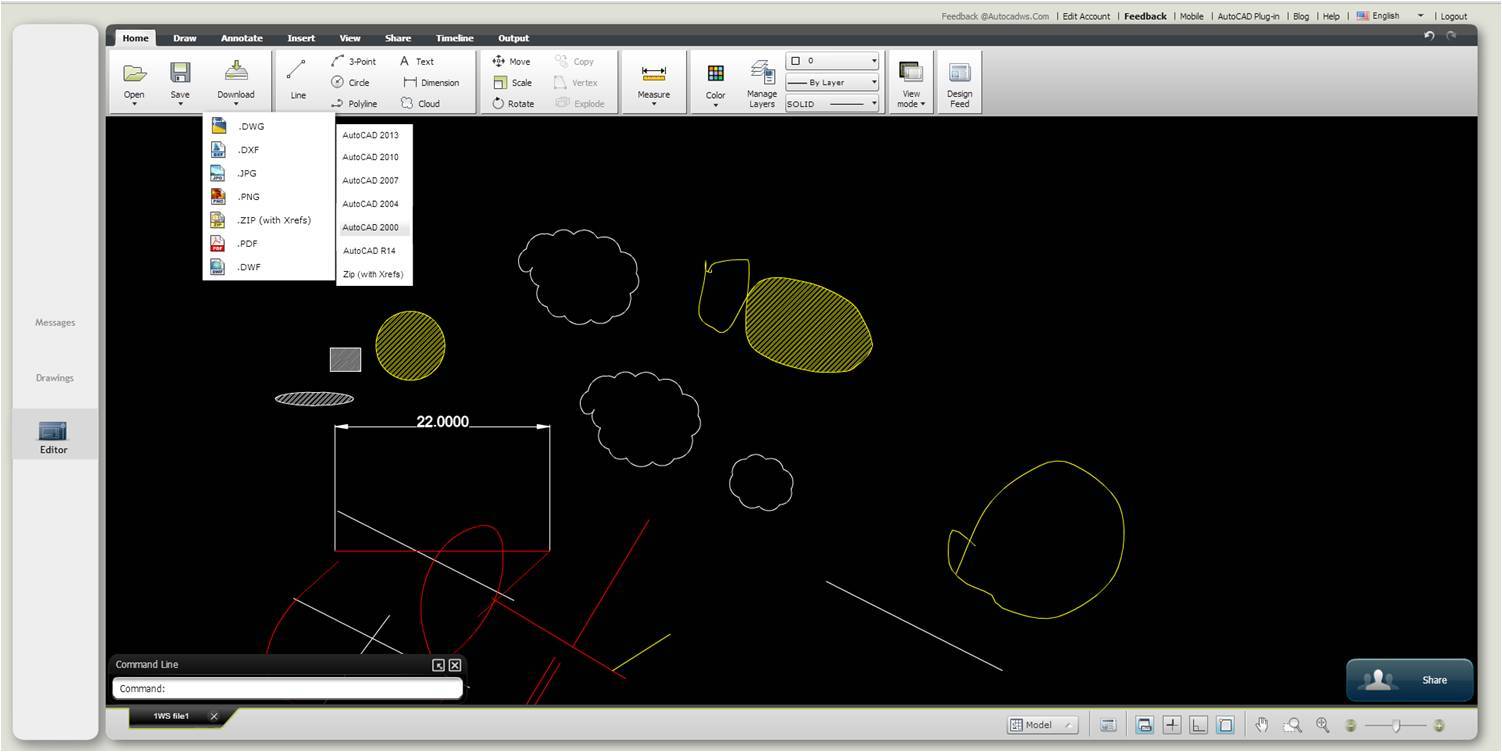Toggle object snap mode
This screenshot has height=752, width=1502.
(x=1224, y=725)
